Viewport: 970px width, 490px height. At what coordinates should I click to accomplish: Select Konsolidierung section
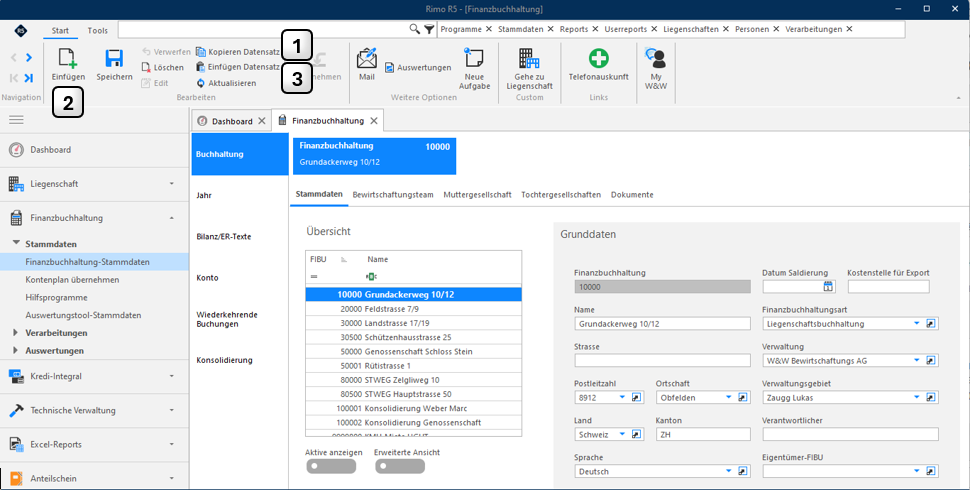coord(239,360)
